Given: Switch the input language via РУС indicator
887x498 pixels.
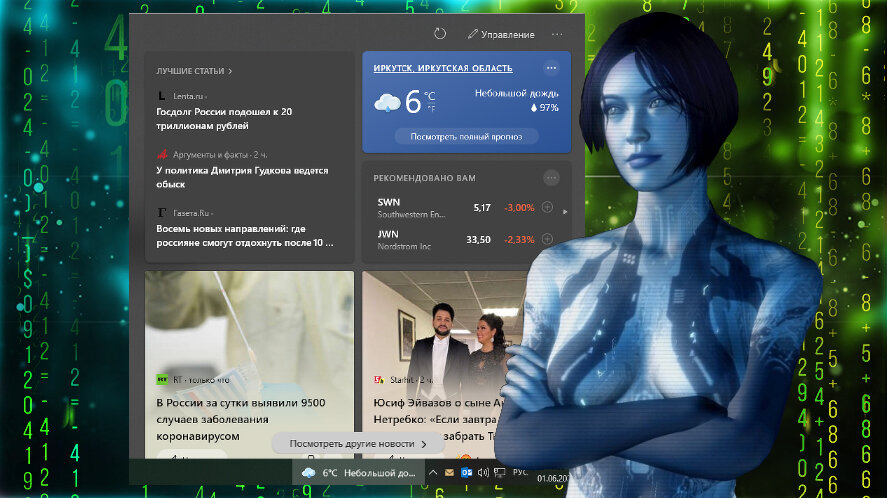Looking at the screenshot, I should tap(520, 472).
